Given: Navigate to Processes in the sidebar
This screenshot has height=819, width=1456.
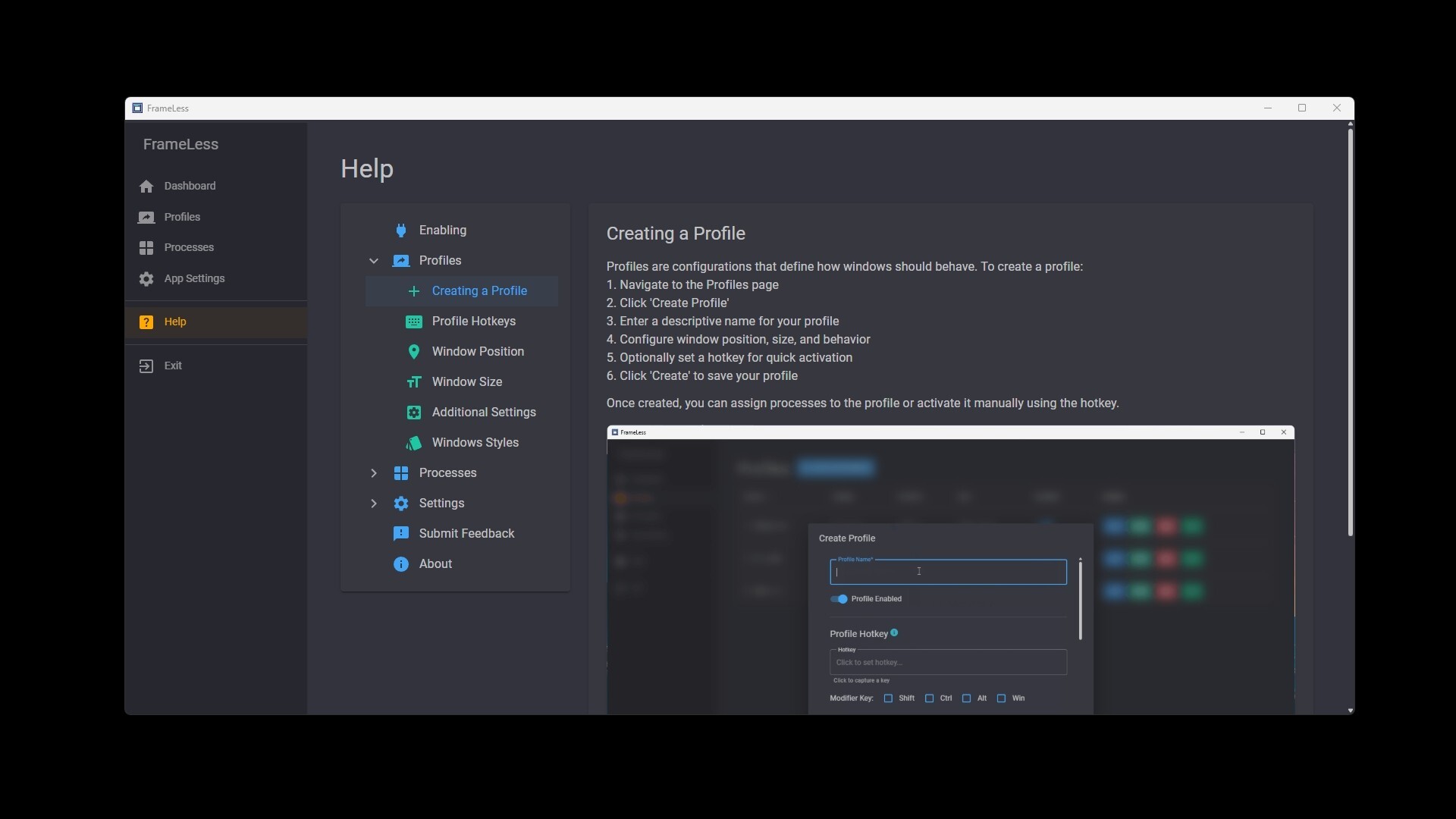Looking at the screenshot, I should (189, 248).
